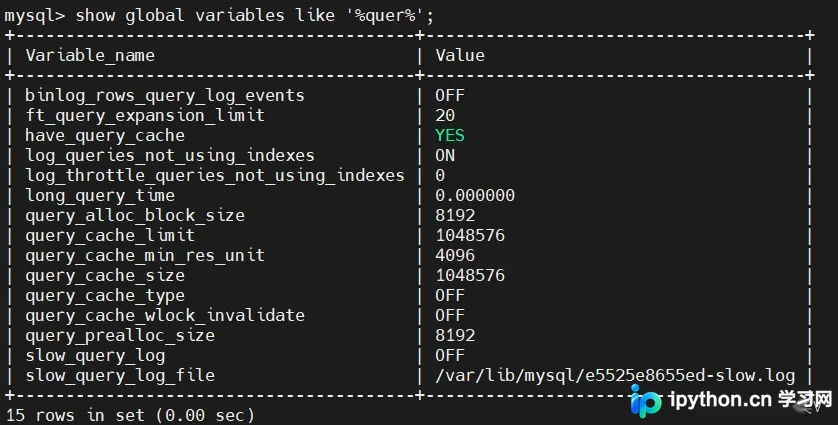
Task: Click the OFF value of binlog_rows_query_log_events
Action: [x=450, y=96]
